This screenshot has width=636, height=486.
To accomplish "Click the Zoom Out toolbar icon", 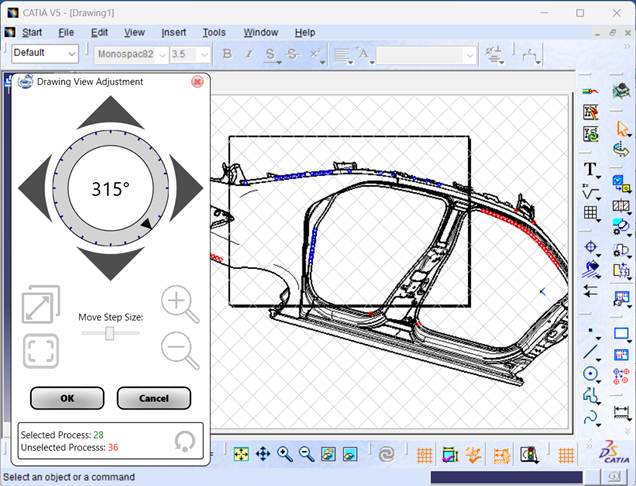I will coord(306,454).
